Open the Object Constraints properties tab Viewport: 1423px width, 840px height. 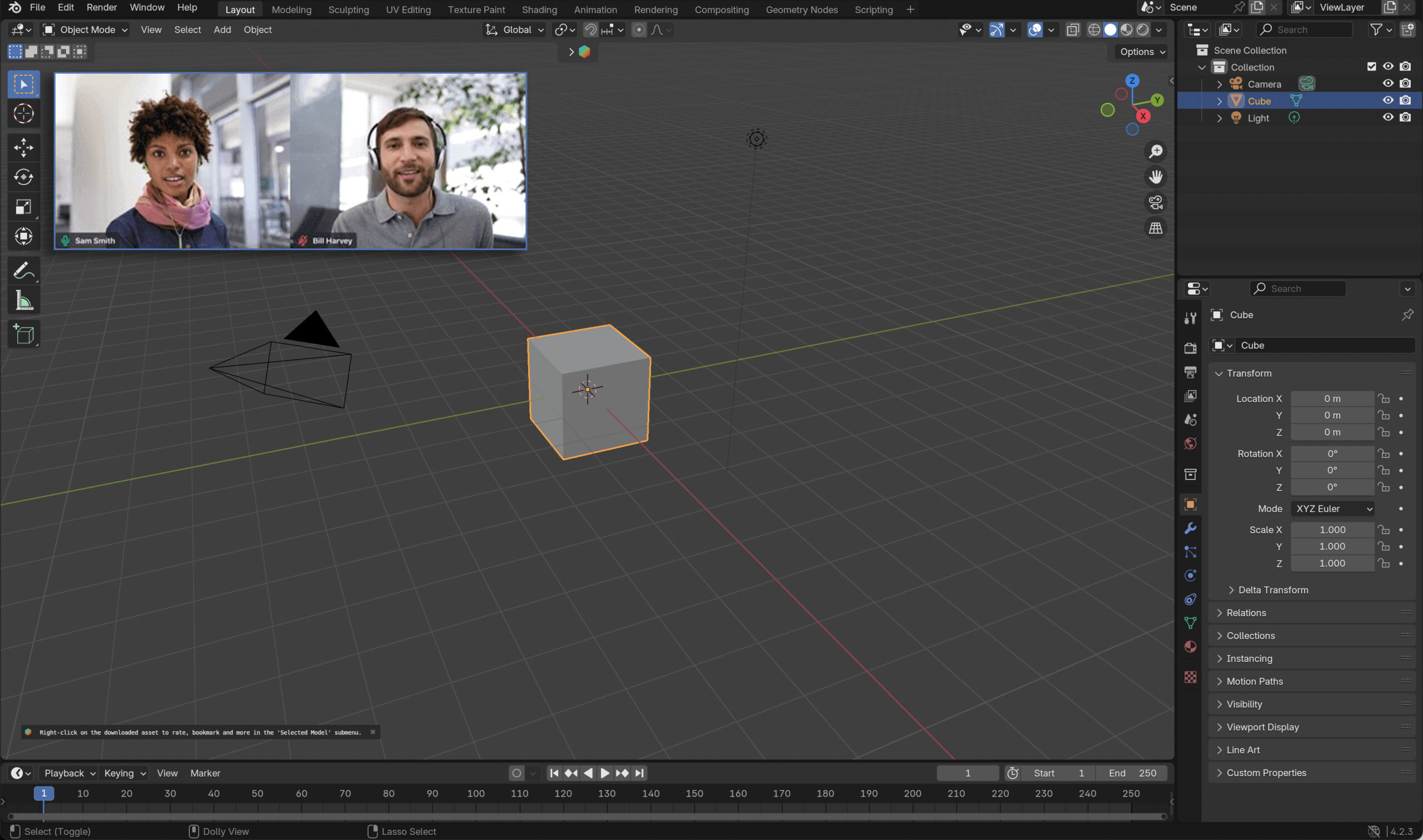click(1190, 599)
